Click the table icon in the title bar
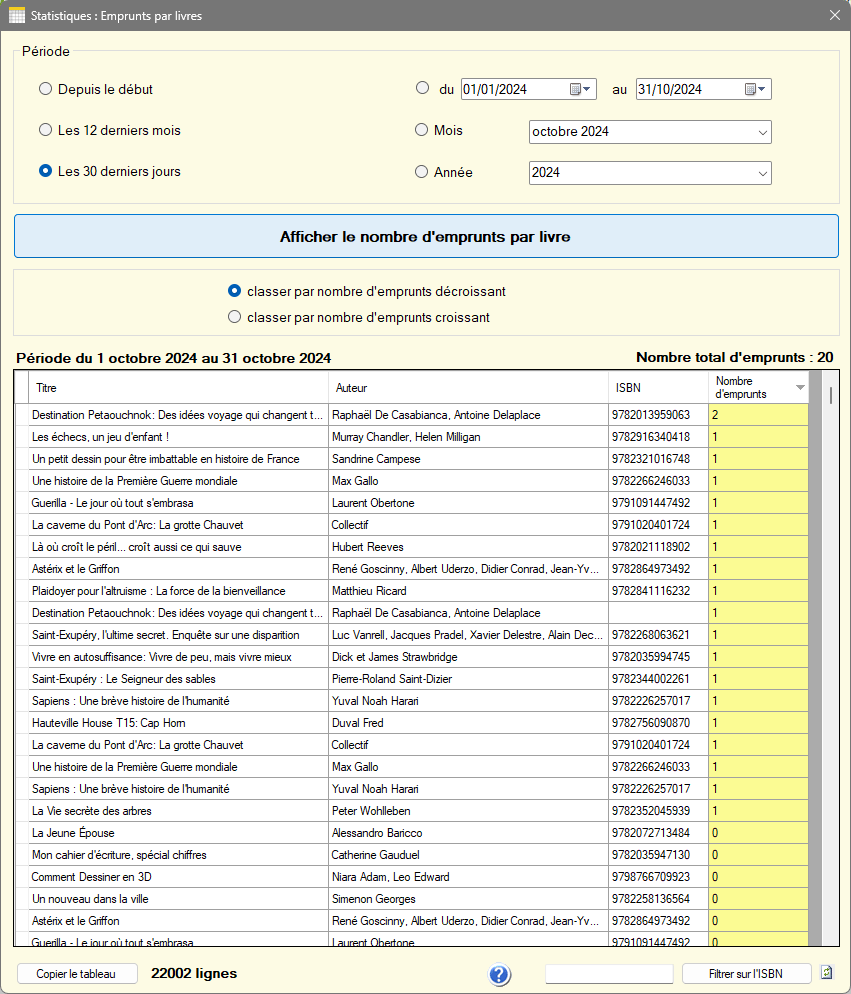The image size is (851, 994). click(x=16, y=15)
